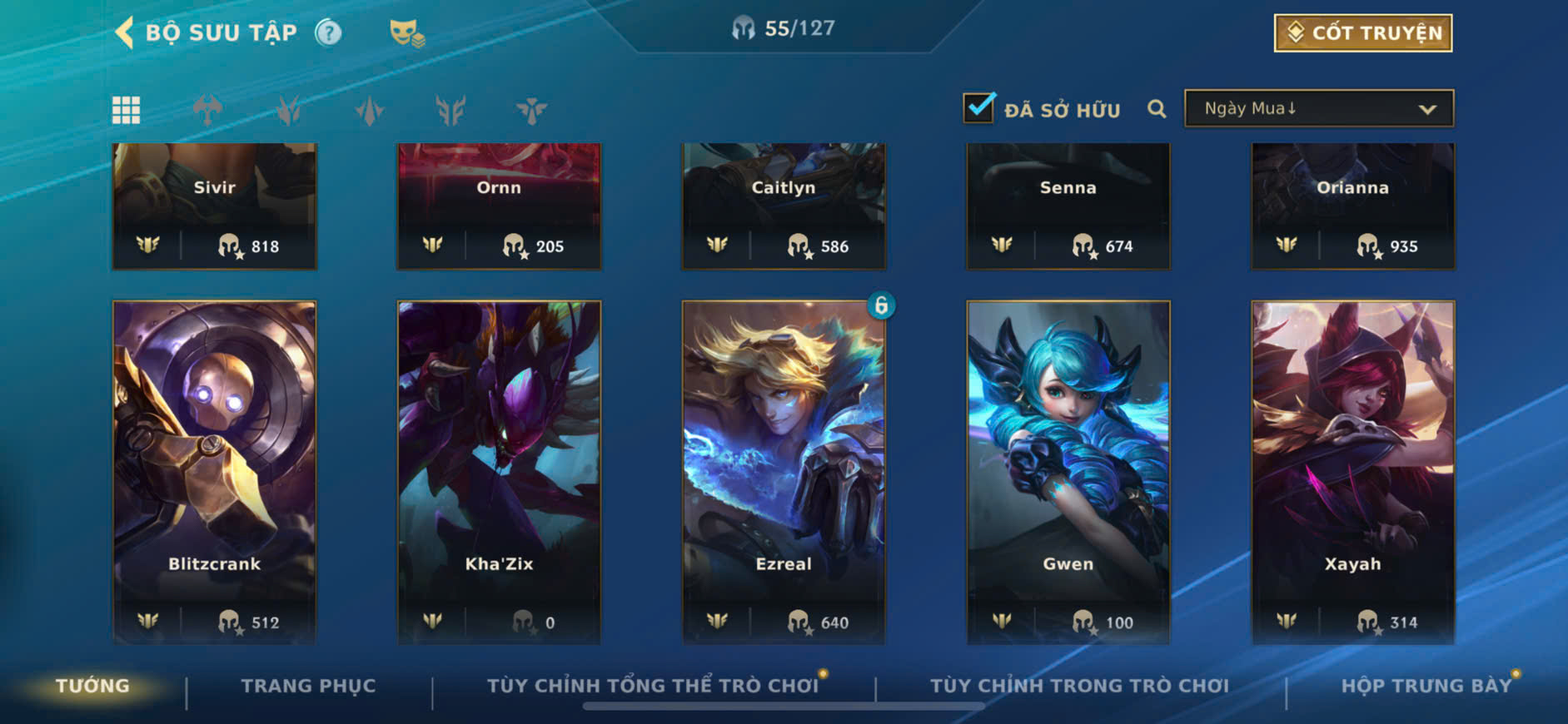Open the help question mark icon

tap(328, 32)
